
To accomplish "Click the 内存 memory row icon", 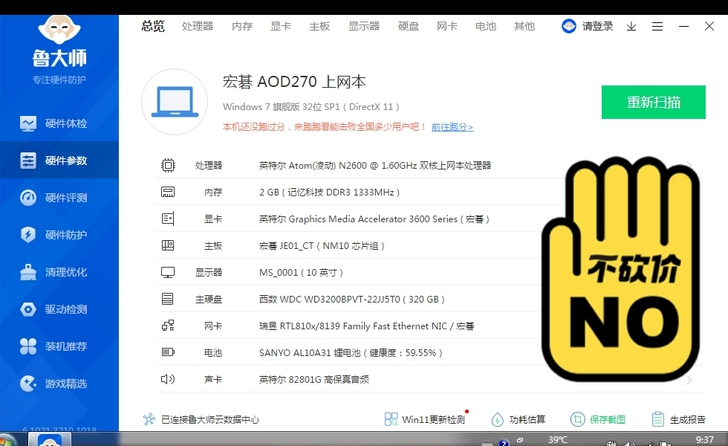I will [x=168, y=192].
